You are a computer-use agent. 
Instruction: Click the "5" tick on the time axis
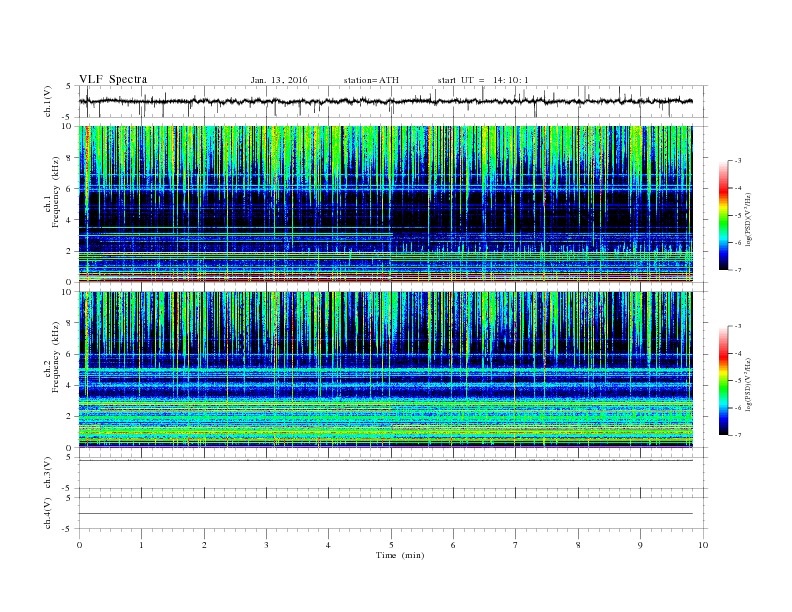pyautogui.click(x=391, y=545)
